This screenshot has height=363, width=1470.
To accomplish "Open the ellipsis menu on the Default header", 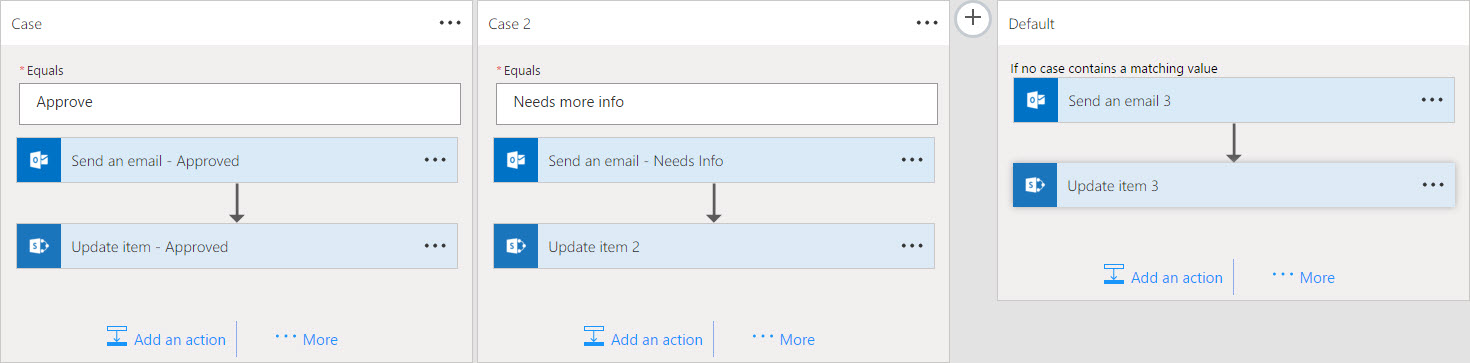I will coord(1447,22).
